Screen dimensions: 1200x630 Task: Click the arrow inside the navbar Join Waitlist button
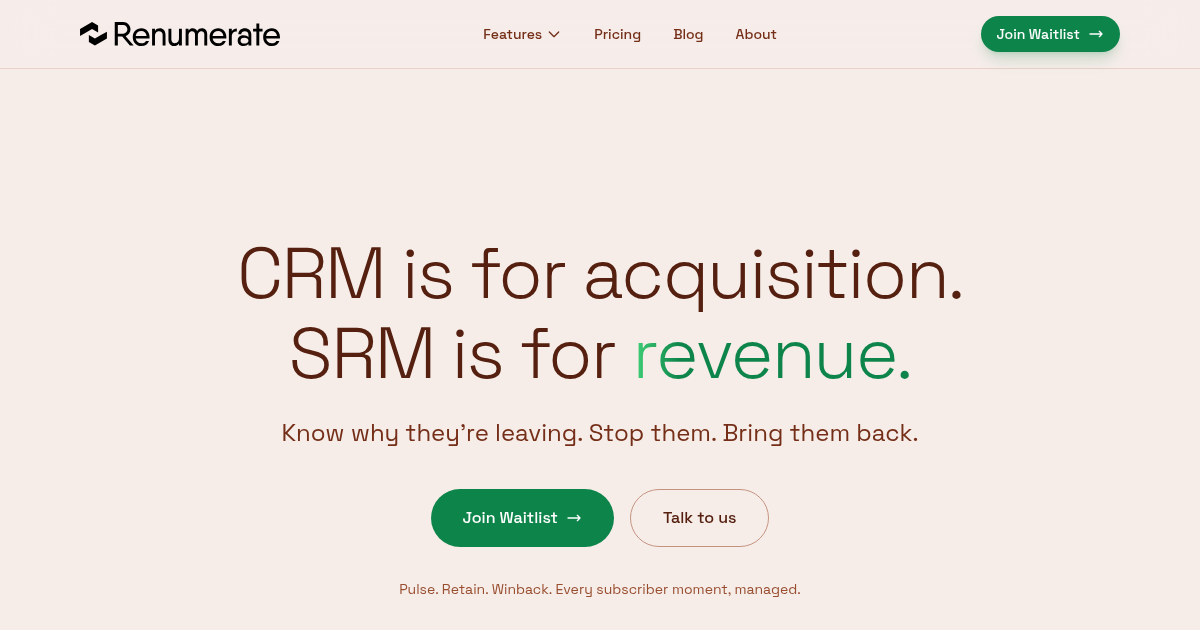tap(1096, 34)
